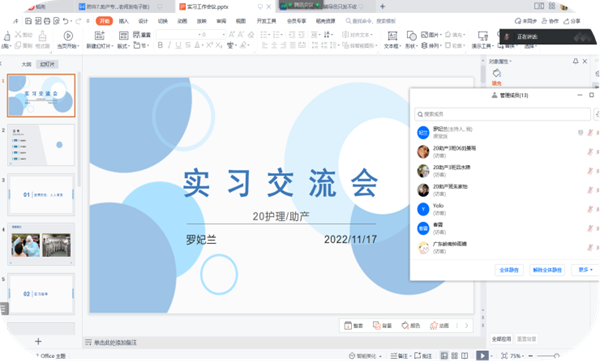Image resolution: width=600 pixels, height=362 pixels.
Task: Toggle Strikethrough formatting
Action: (188, 45)
